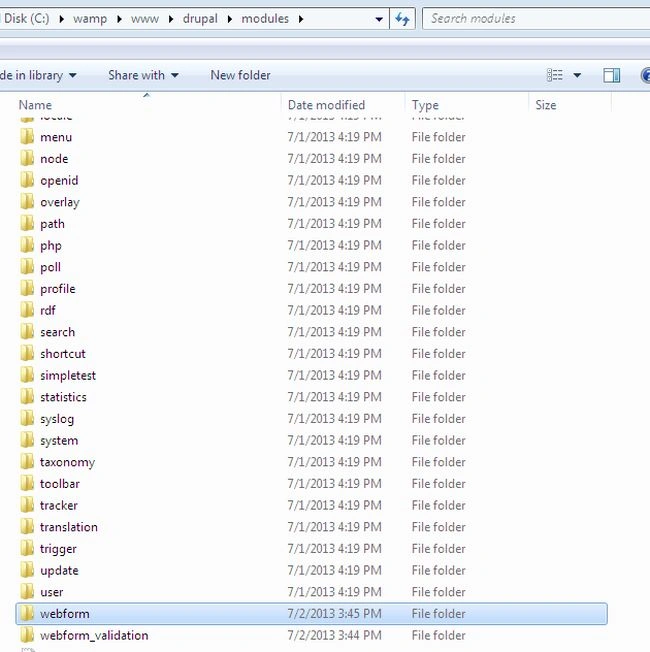This screenshot has height=652, width=650.
Task: Click the node folder icon
Action: pyautogui.click(x=27, y=158)
